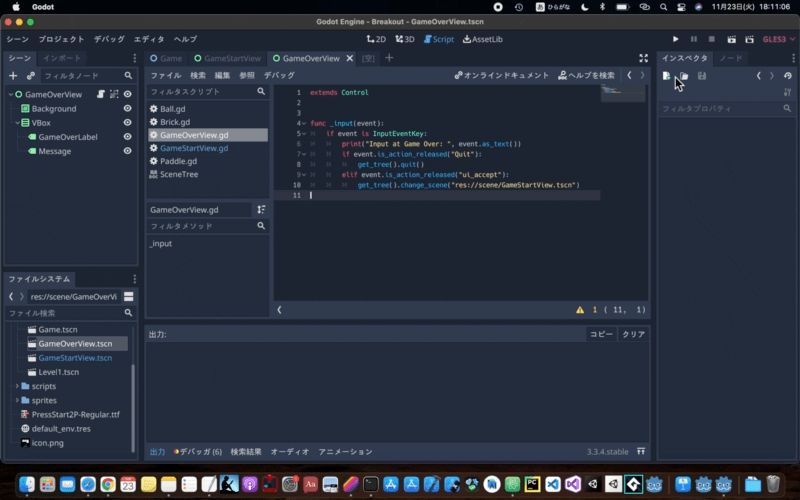Add a new scene tab

(389, 58)
